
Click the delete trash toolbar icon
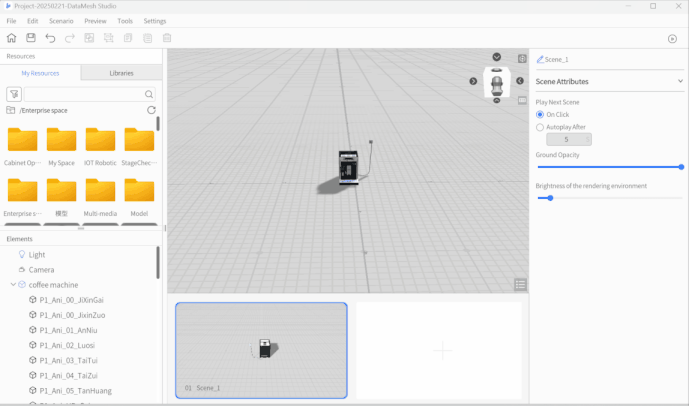[x=167, y=38]
